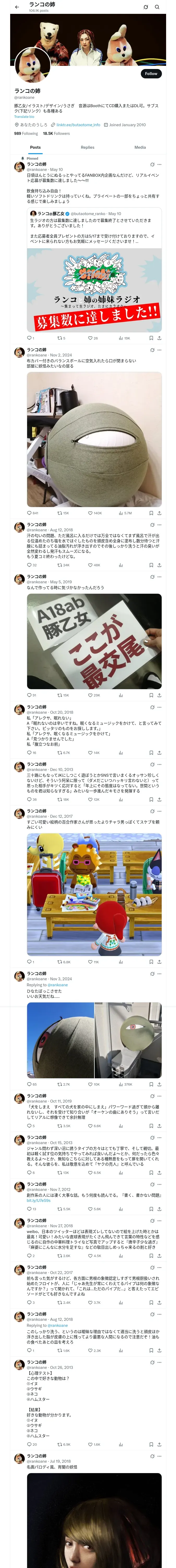
Task: Click Translate bio under the description
Action: (24, 116)
